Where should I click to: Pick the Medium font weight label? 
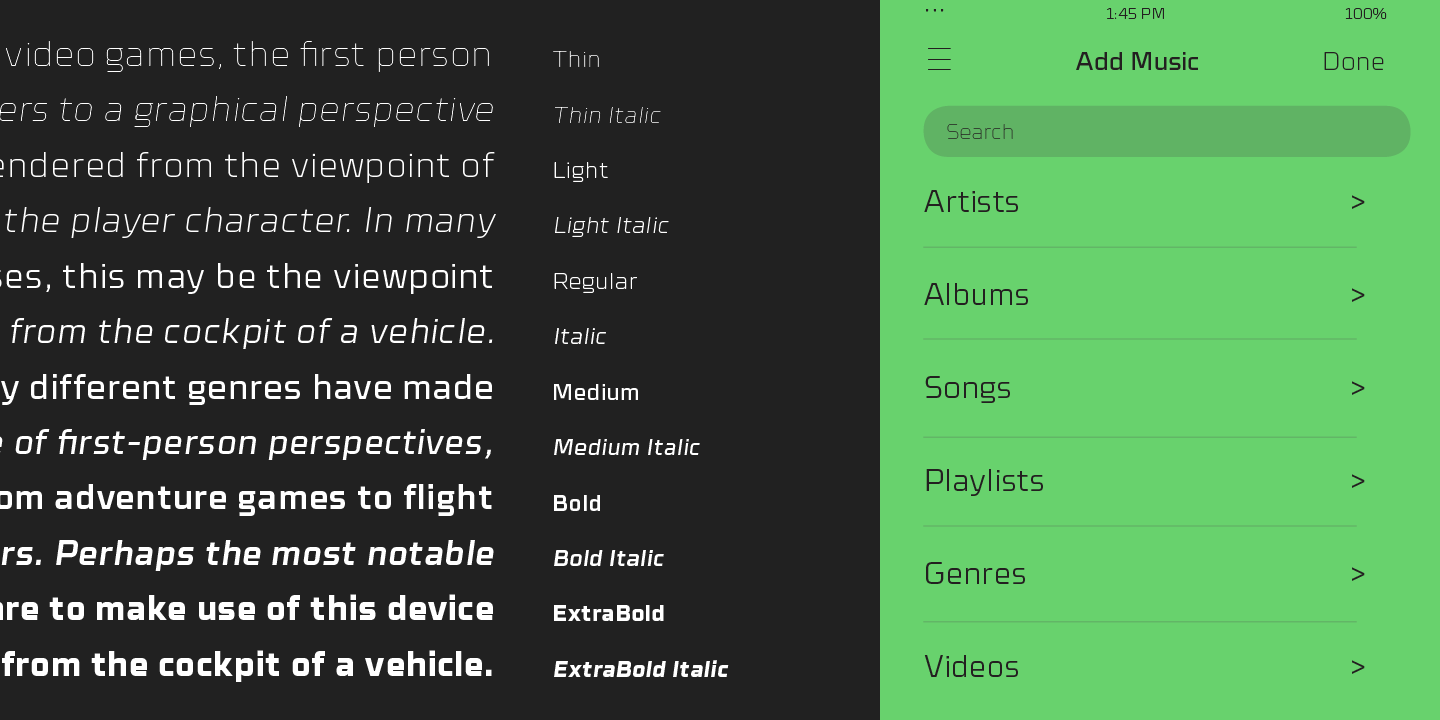[x=596, y=392]
